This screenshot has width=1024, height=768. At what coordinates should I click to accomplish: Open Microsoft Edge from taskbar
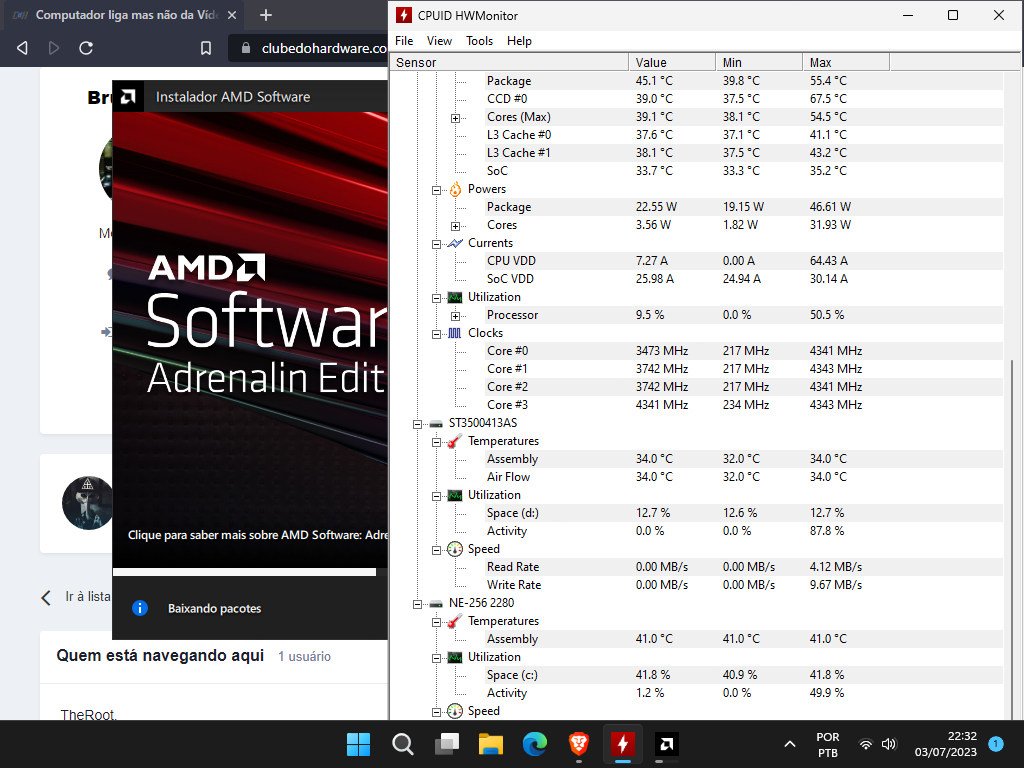tap(535, 744)
